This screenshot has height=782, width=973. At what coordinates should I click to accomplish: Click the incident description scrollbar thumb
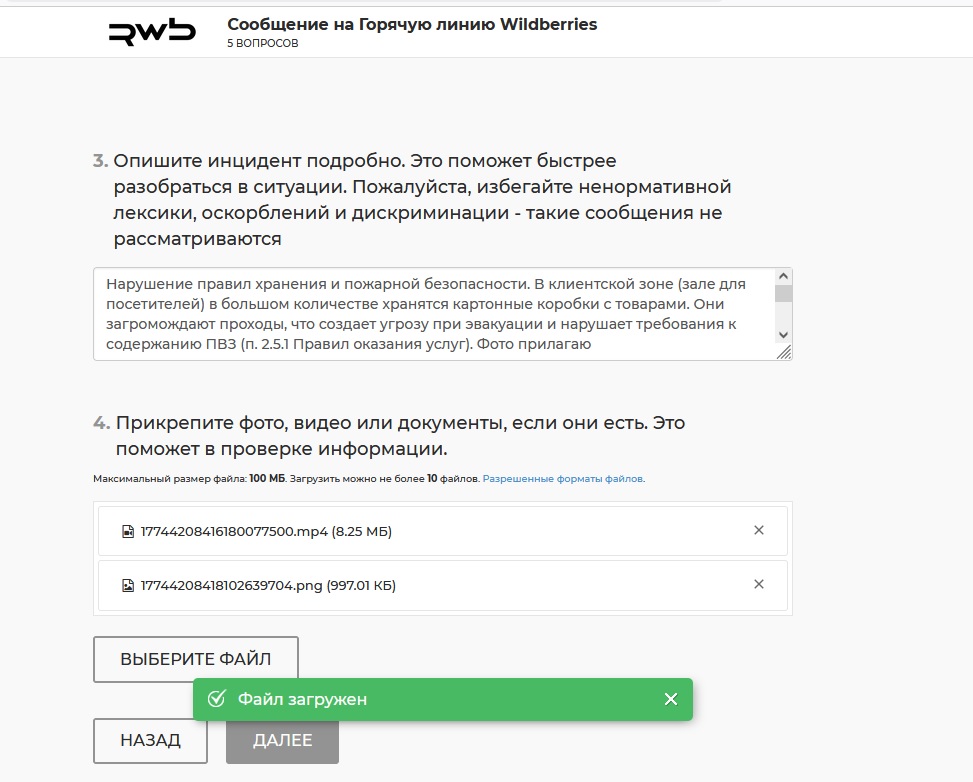[x=783, y=293]
